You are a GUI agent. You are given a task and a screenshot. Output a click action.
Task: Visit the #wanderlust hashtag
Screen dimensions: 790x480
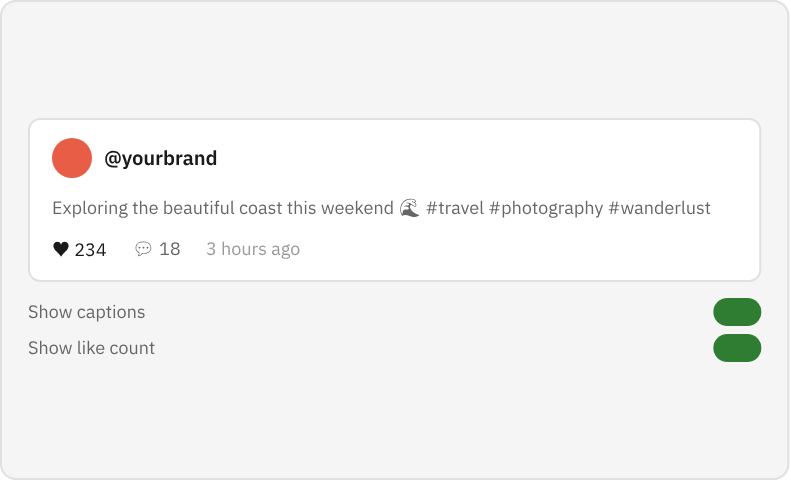[659, 208]
